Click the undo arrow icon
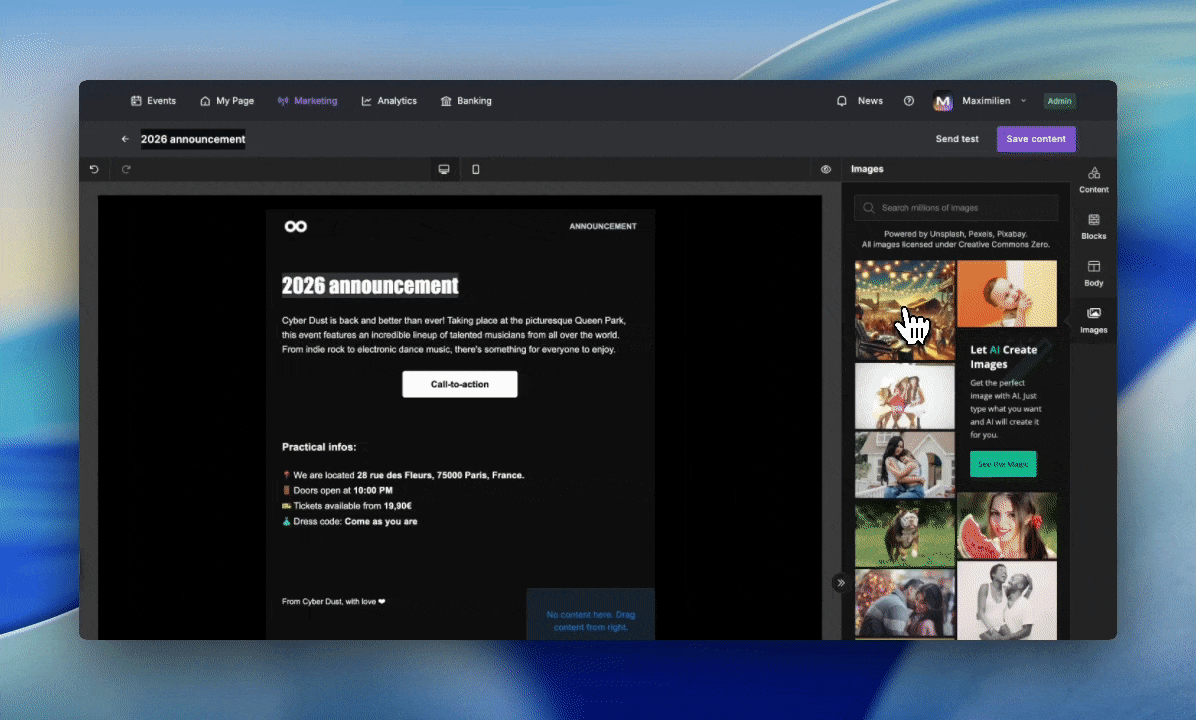Viewport: 1196px width, 720px height. click(94, 169)
